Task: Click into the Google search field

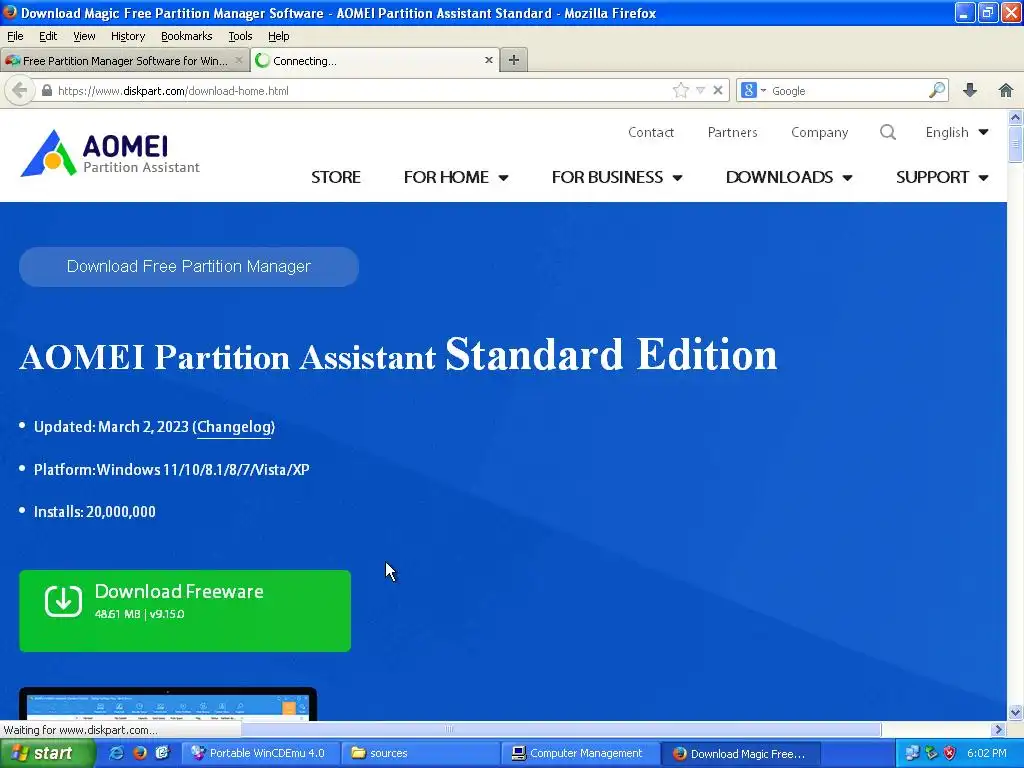Action: click(849, 91)
